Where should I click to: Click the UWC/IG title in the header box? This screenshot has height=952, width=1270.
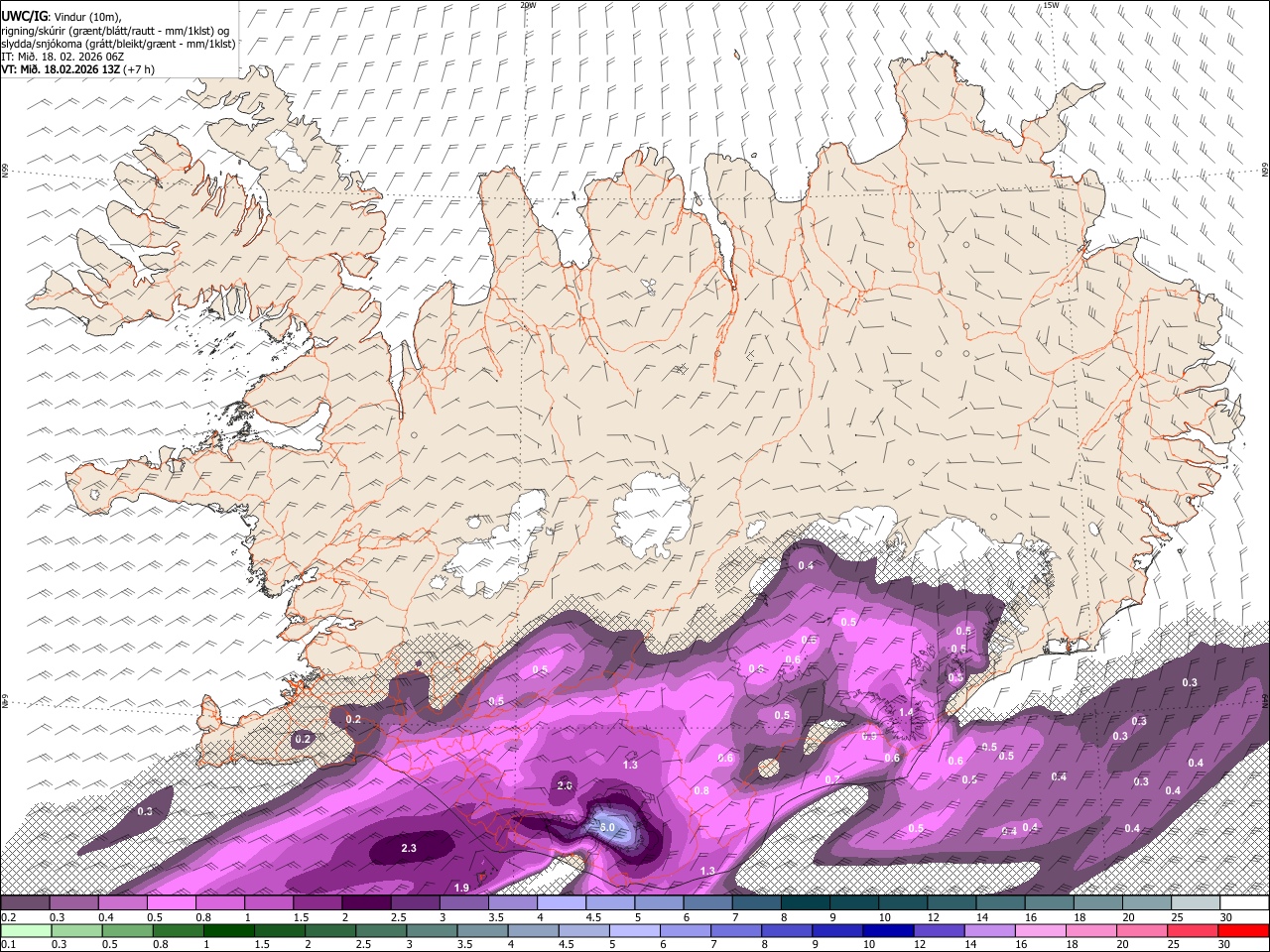24,16
